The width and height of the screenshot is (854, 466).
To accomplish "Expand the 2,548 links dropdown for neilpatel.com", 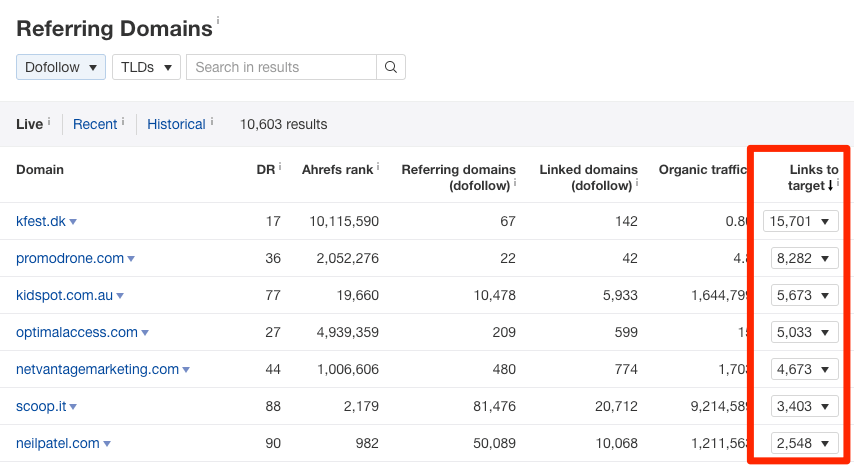I will 804,443.
